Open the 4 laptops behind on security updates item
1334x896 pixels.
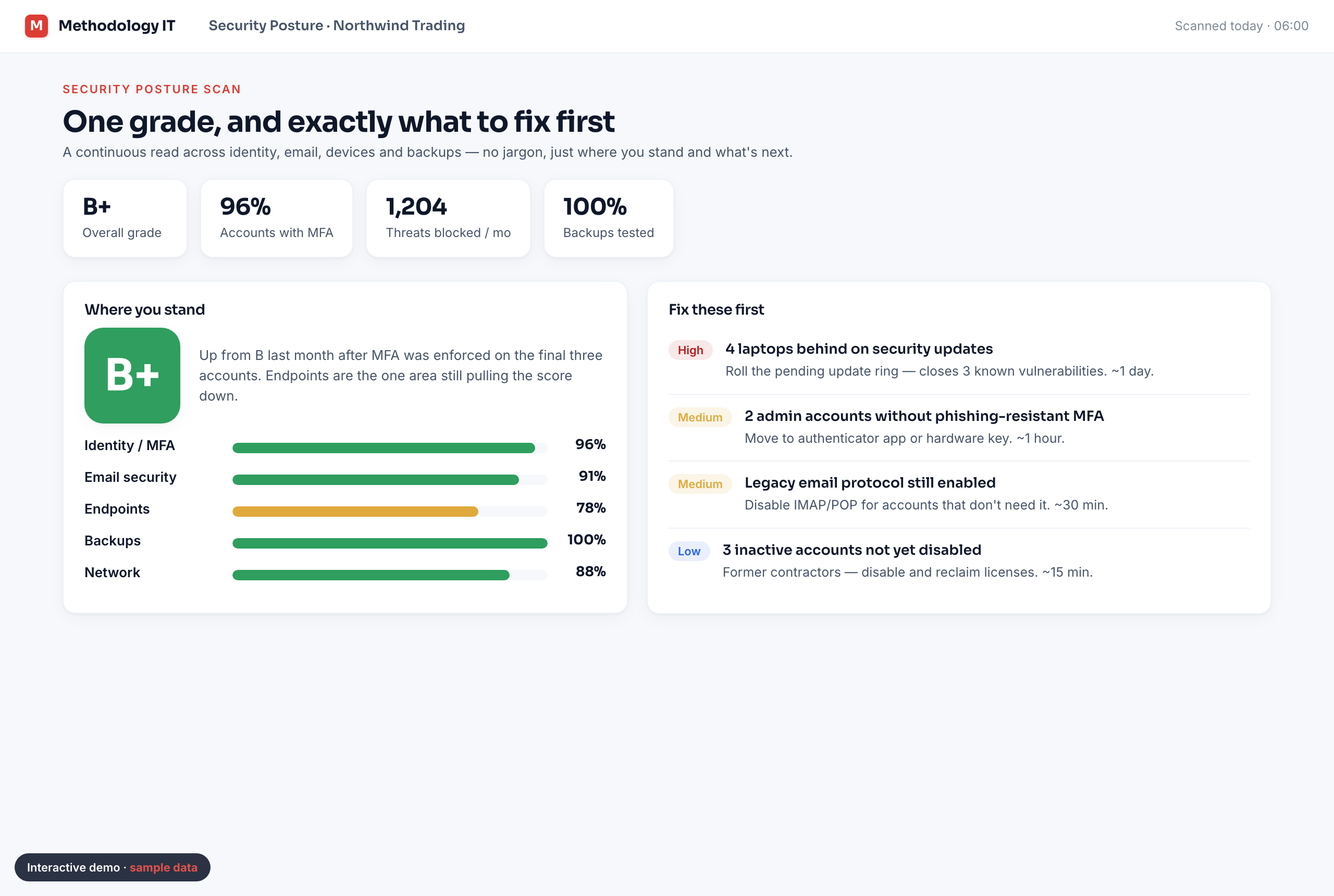click(959, 360)
